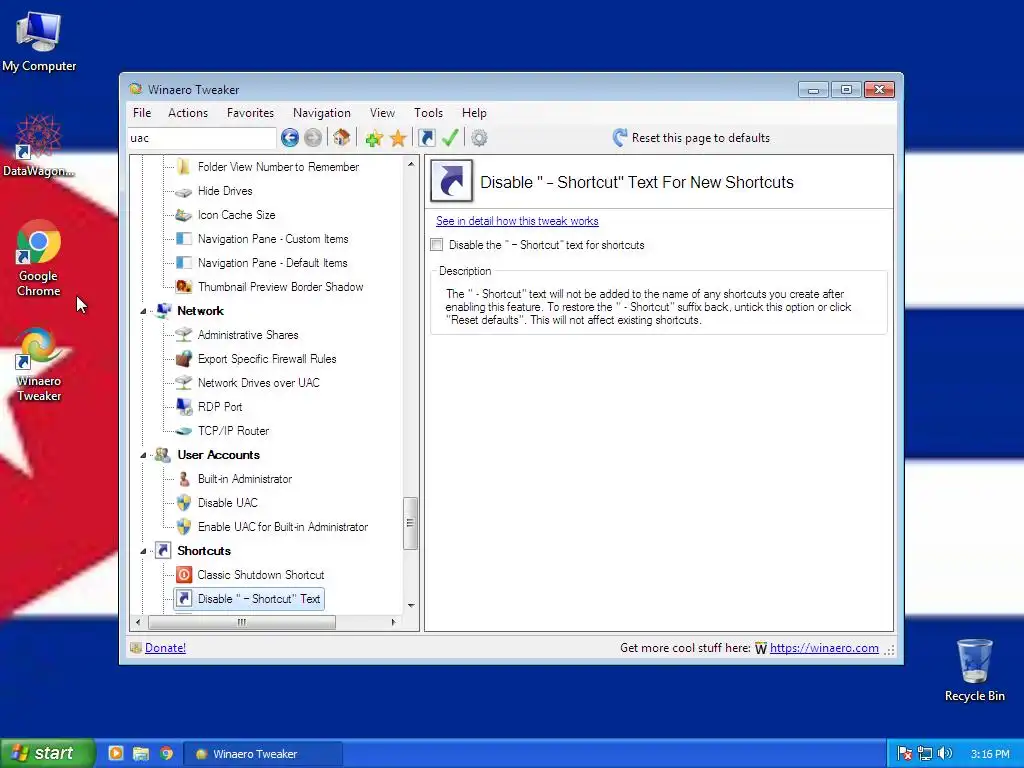Open the View menu

click(382, 113)
